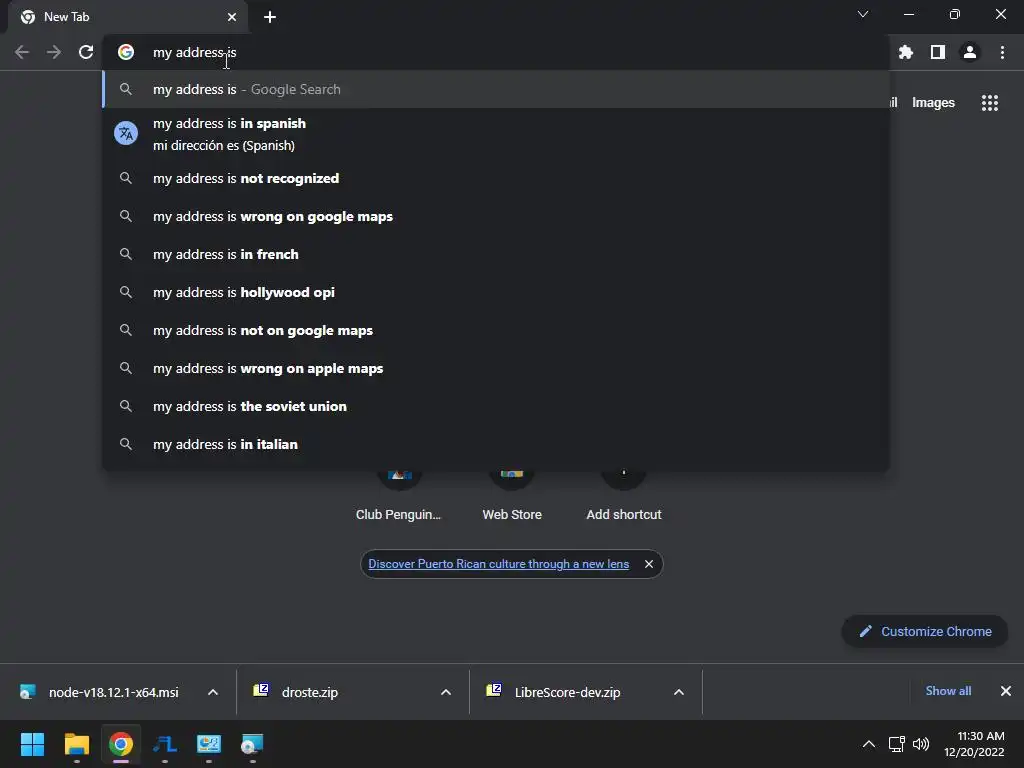
Task: Open the Control Panel taskbar icon
Action: [x=209, y=744]
